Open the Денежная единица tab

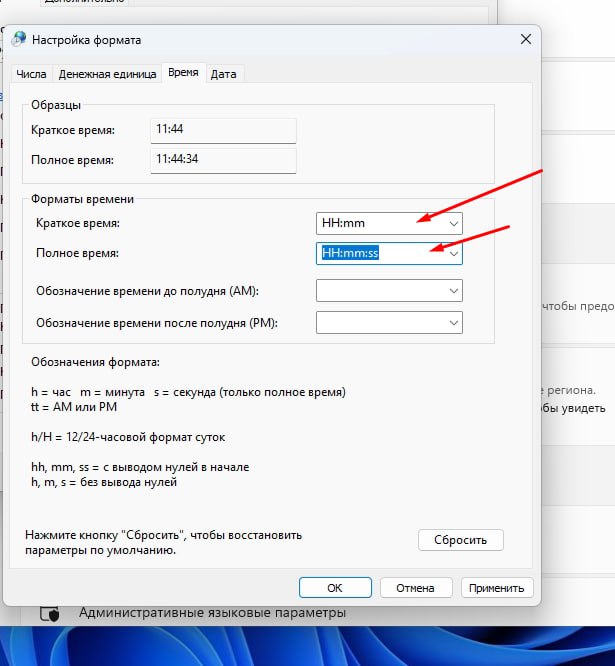(107, 74)
